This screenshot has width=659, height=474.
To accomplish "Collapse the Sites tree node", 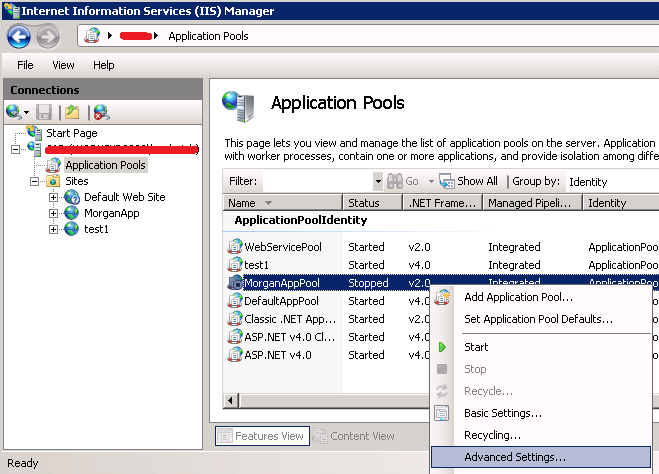I will (34, 181).
